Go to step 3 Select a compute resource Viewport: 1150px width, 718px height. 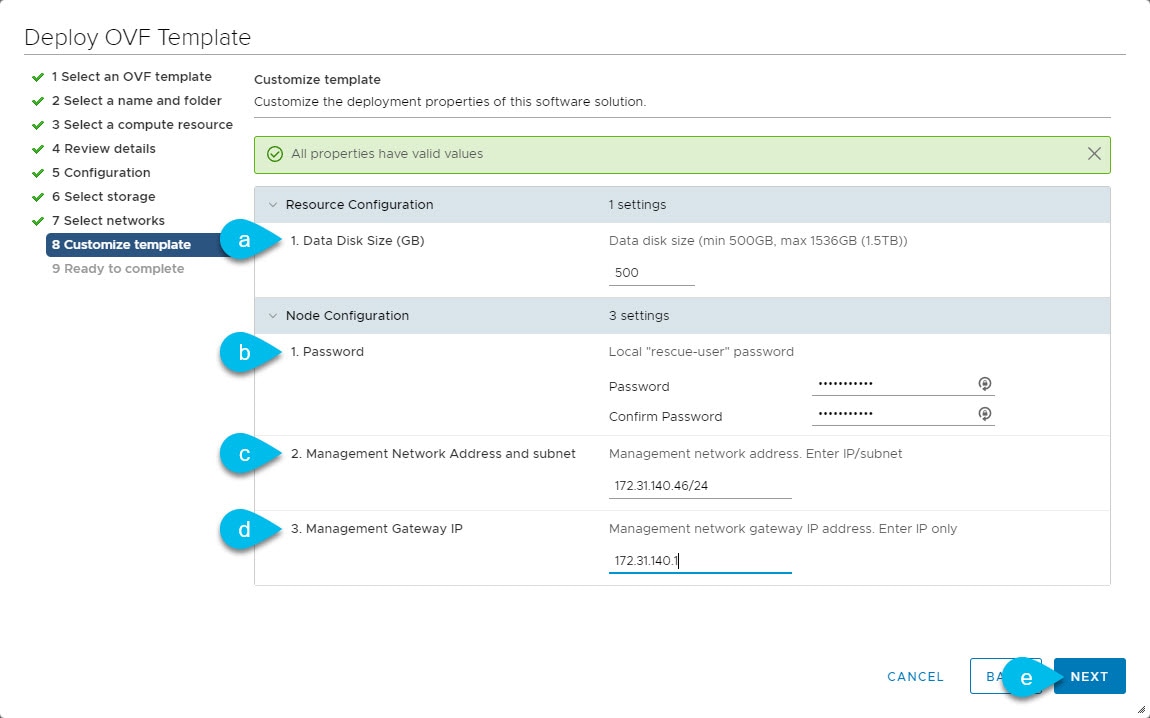[x=142, y=125]
